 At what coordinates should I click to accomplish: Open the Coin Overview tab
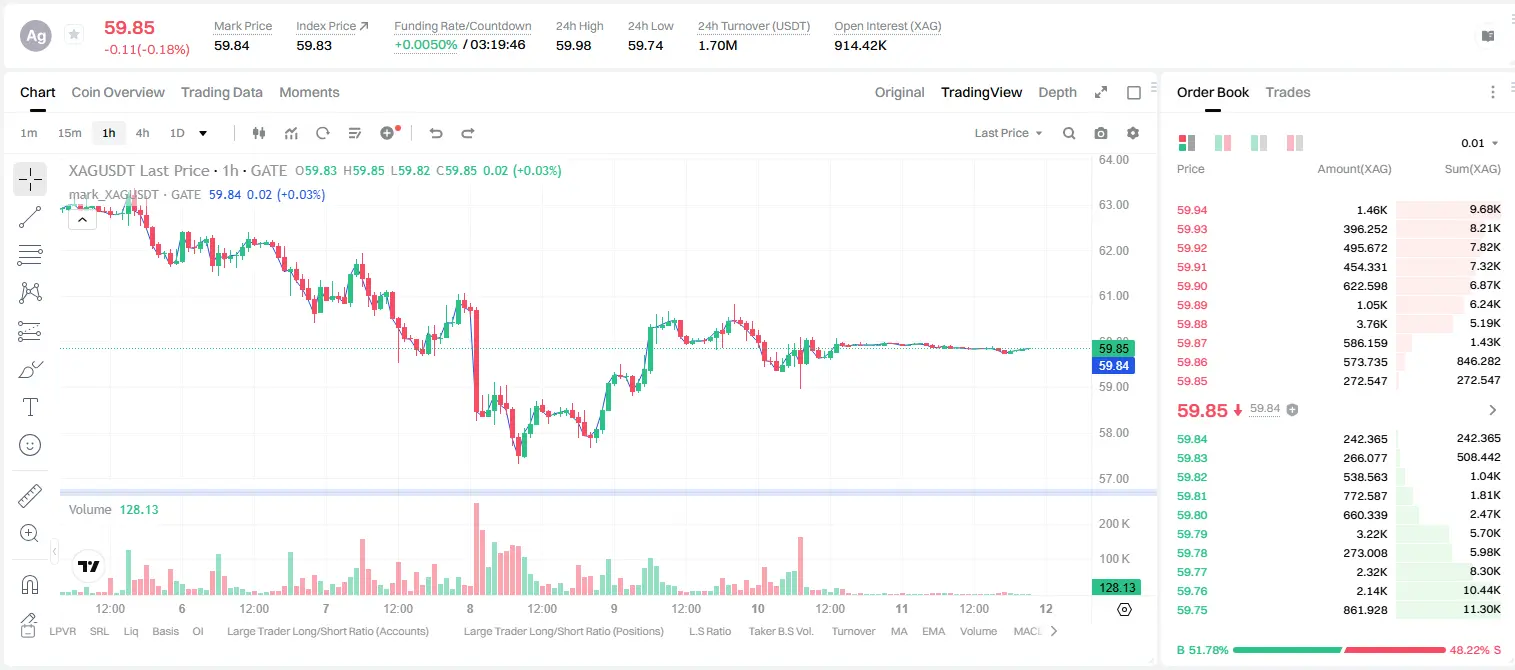point(118,92)
